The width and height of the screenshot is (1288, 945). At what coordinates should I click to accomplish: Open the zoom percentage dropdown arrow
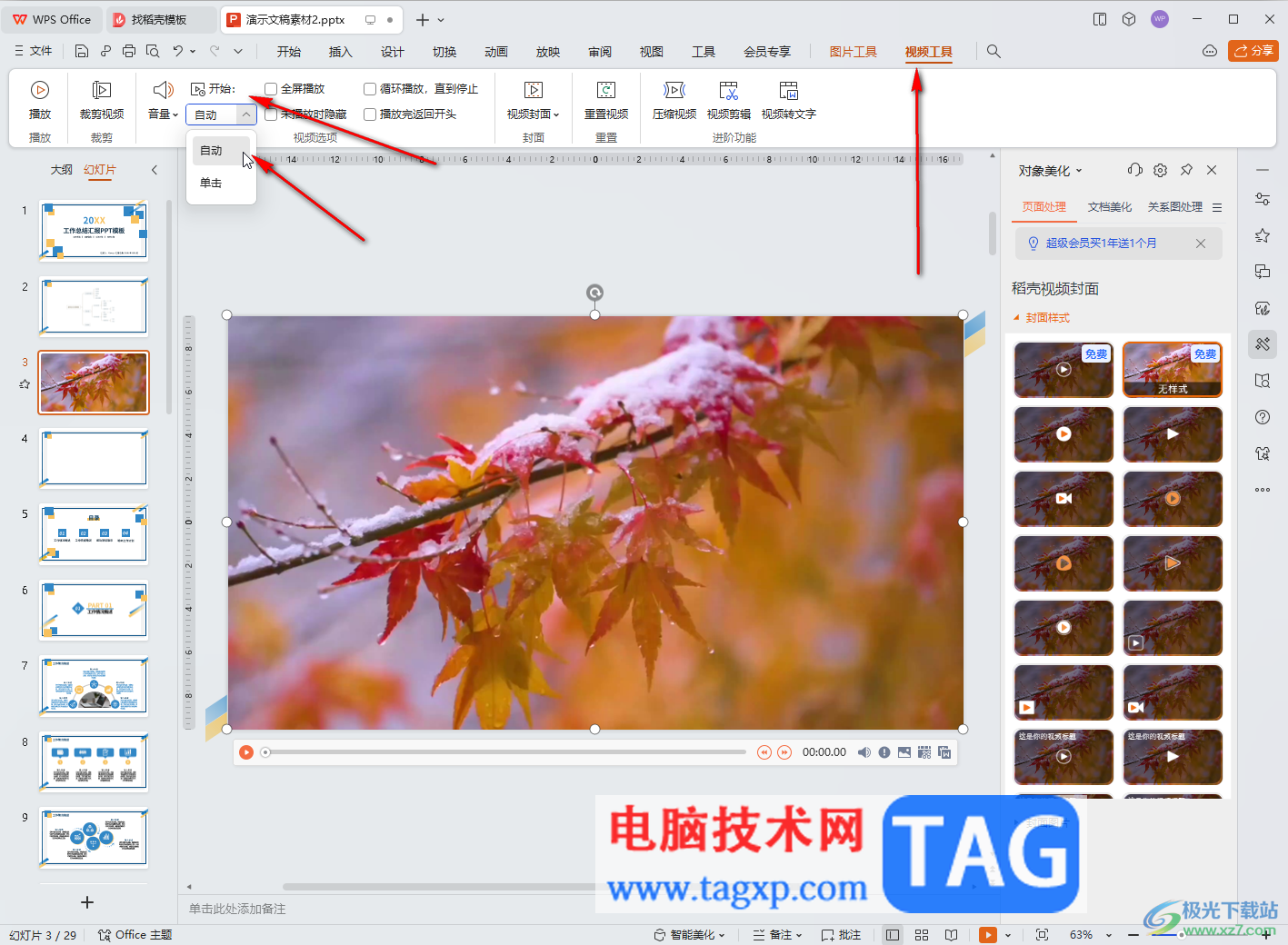(1109, 935)
